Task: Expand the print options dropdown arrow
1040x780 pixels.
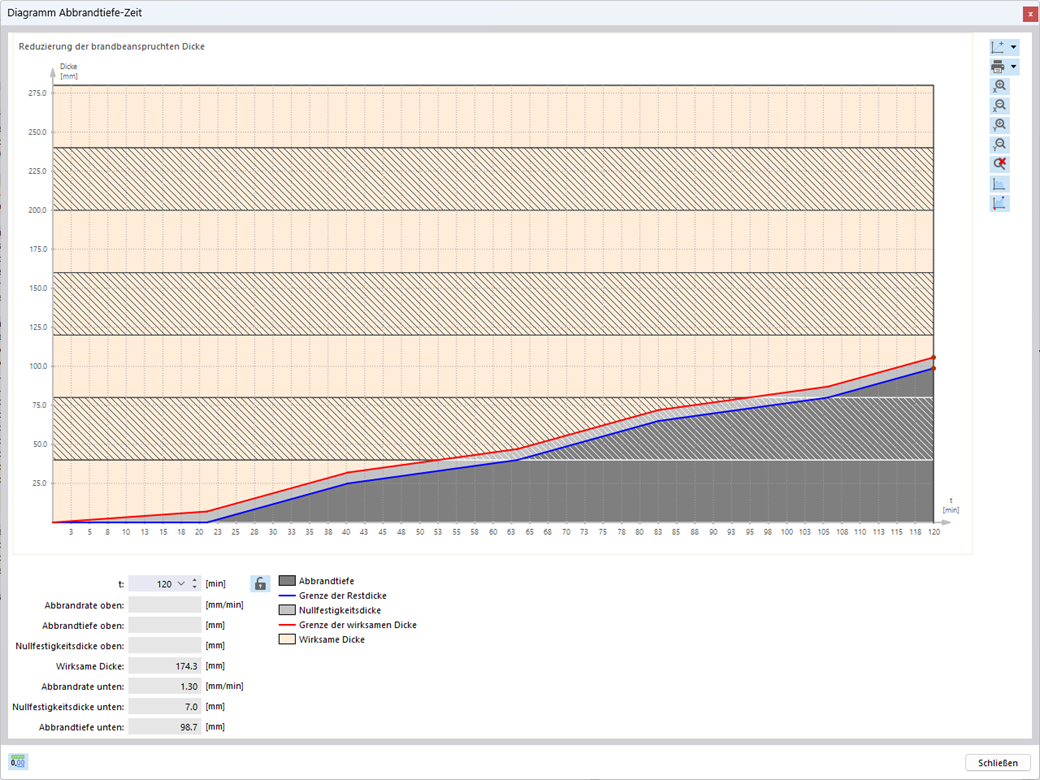Action: (1013, 67)
